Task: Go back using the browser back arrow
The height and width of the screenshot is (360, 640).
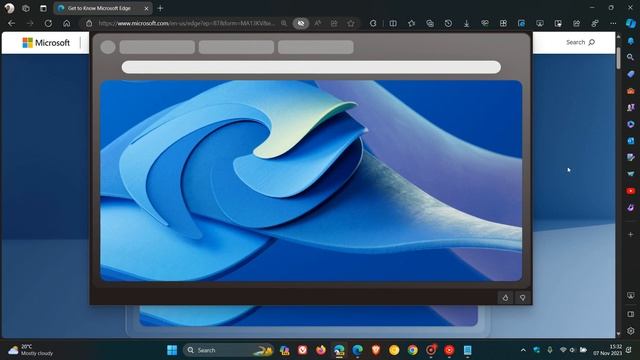Action: tap(11, 23)
